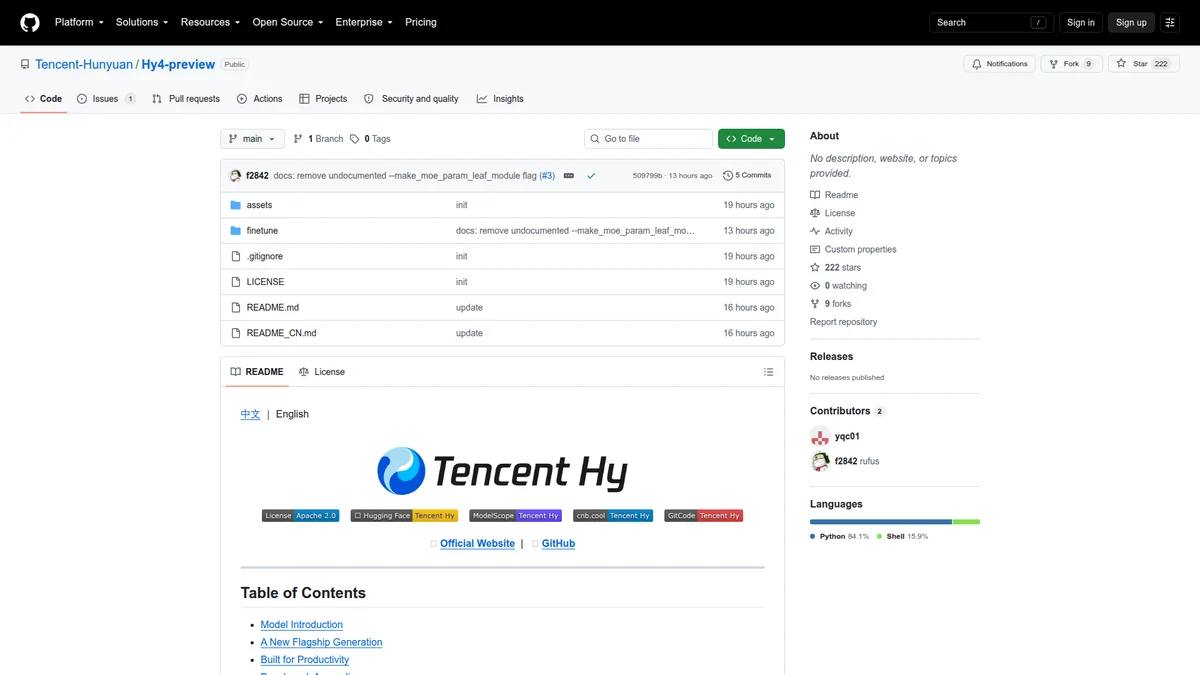Focus the Search box in header
Screen dimensions: 1200x675
click(992, 22)
